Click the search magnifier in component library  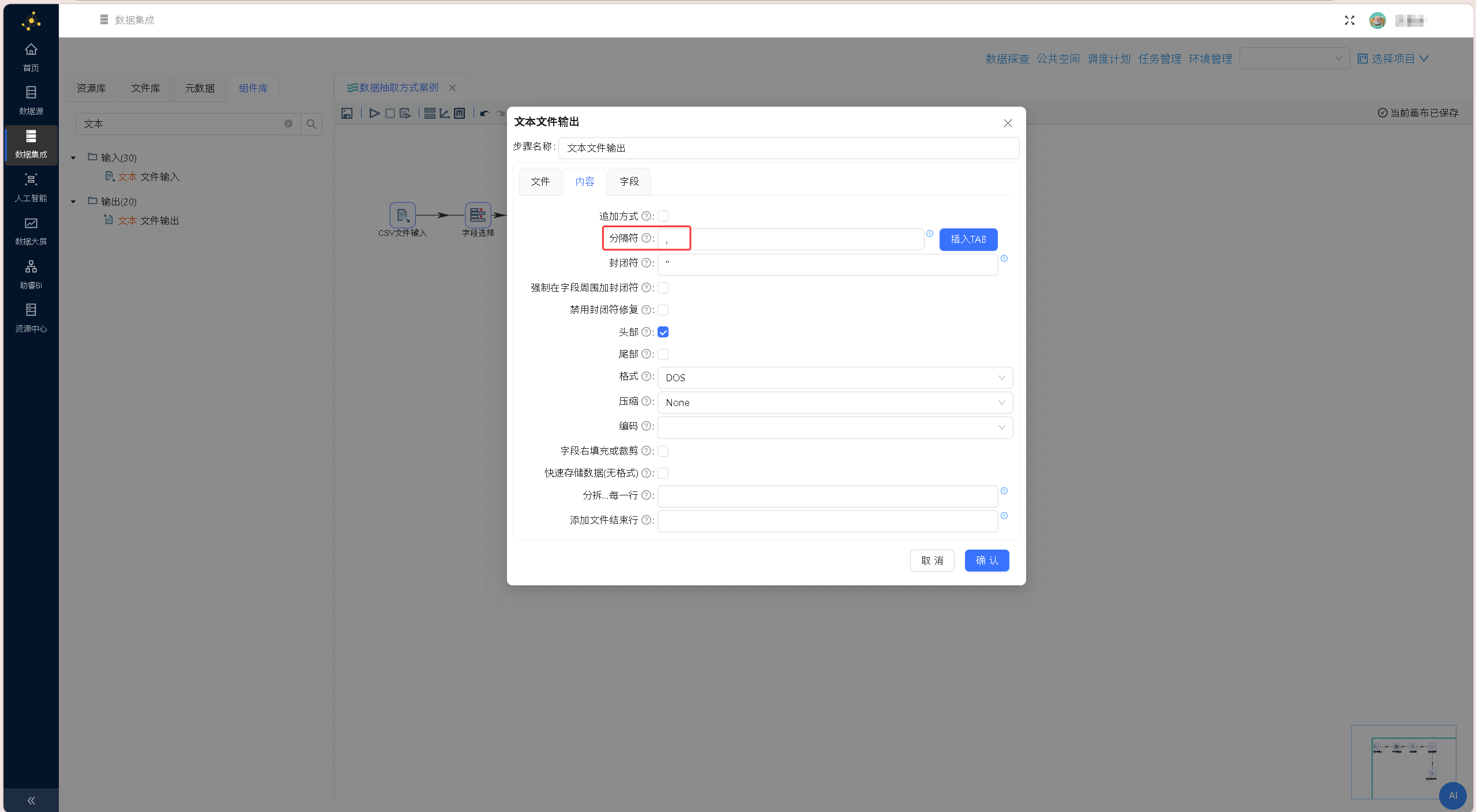click(x=311, y=124)
